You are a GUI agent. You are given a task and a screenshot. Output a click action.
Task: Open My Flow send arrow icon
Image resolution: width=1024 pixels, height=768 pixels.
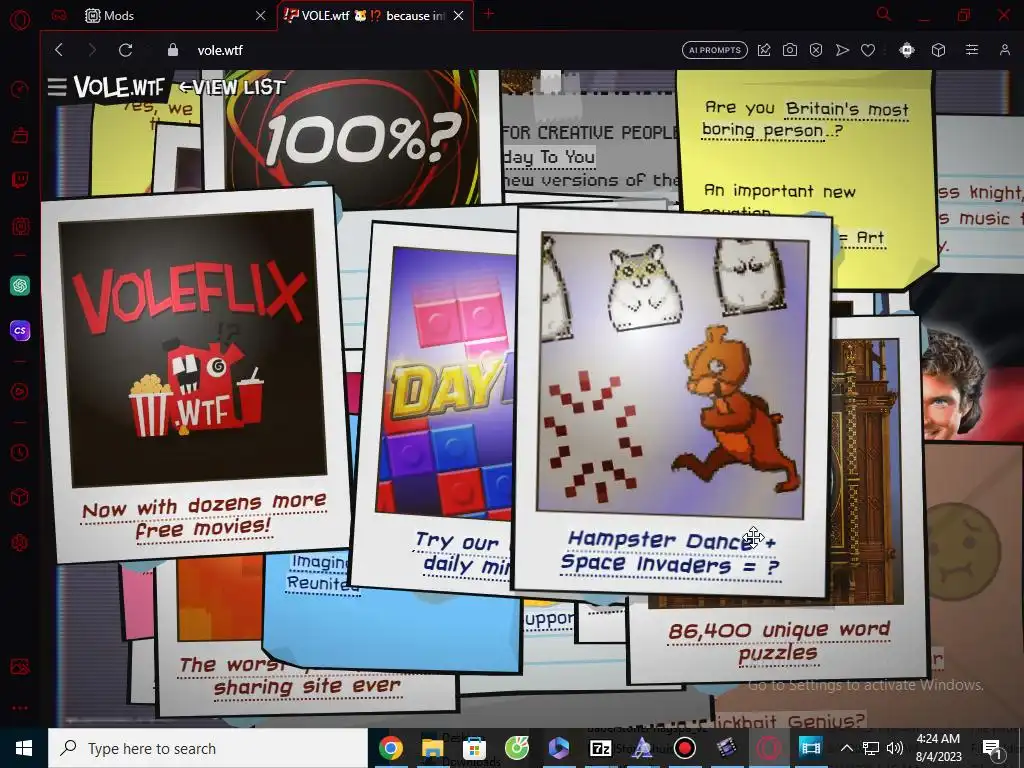pyautogui.click(x=842, y=50)
